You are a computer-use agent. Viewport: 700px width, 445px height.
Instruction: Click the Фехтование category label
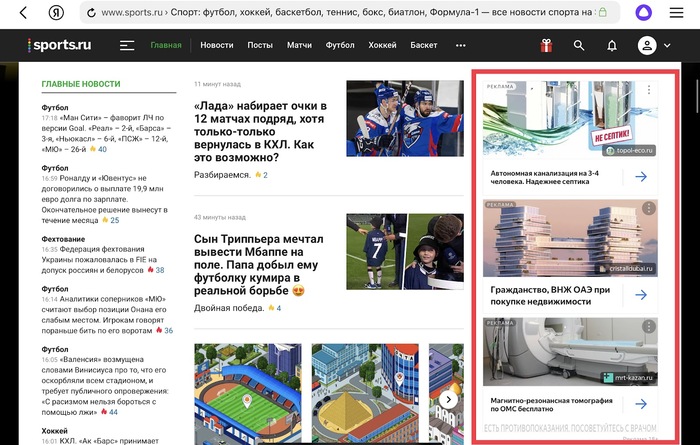(x=63, y=239)
